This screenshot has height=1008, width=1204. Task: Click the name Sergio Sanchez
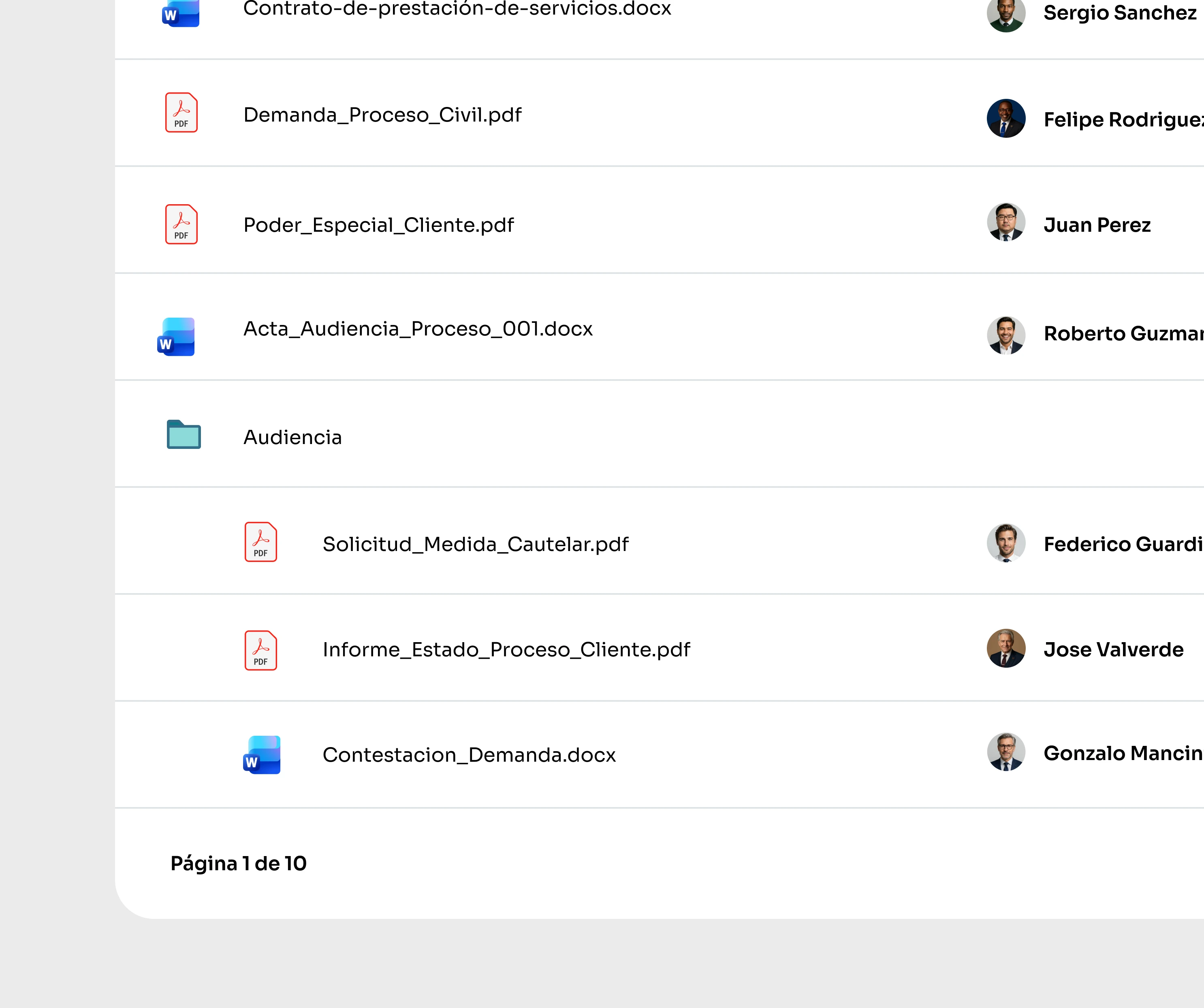[x=1120, y=13]
